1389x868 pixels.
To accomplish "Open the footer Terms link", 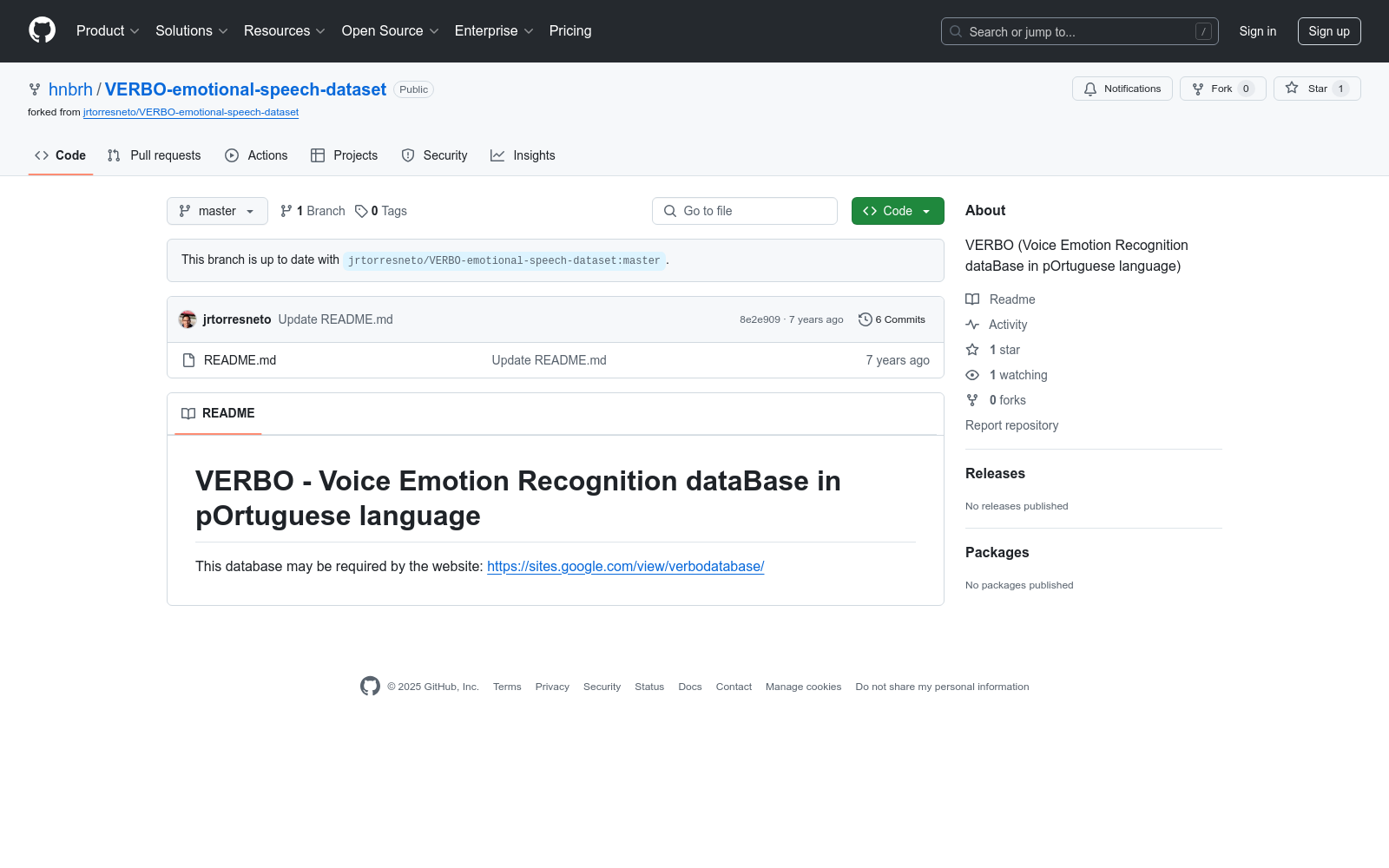I will (507, 687).
